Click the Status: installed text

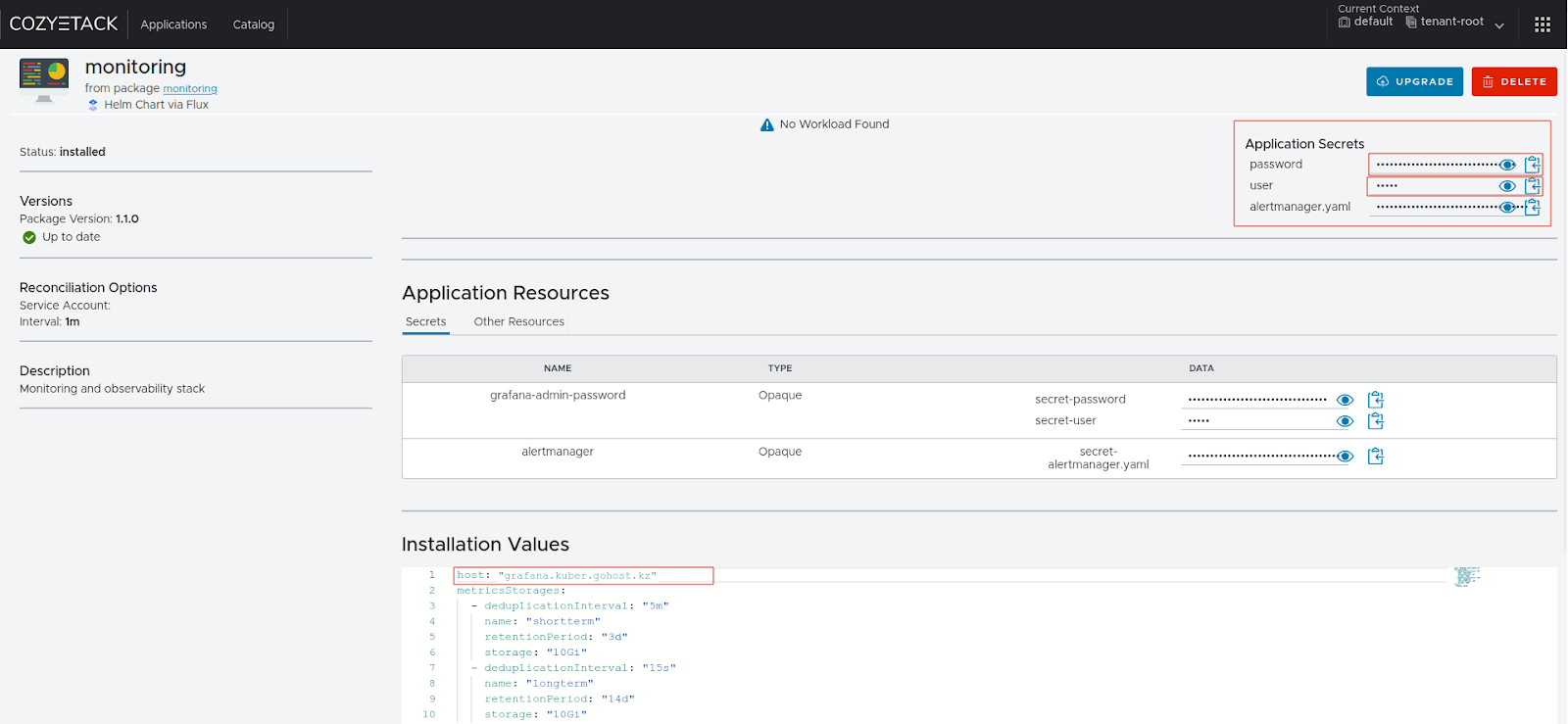pos(63,152)
